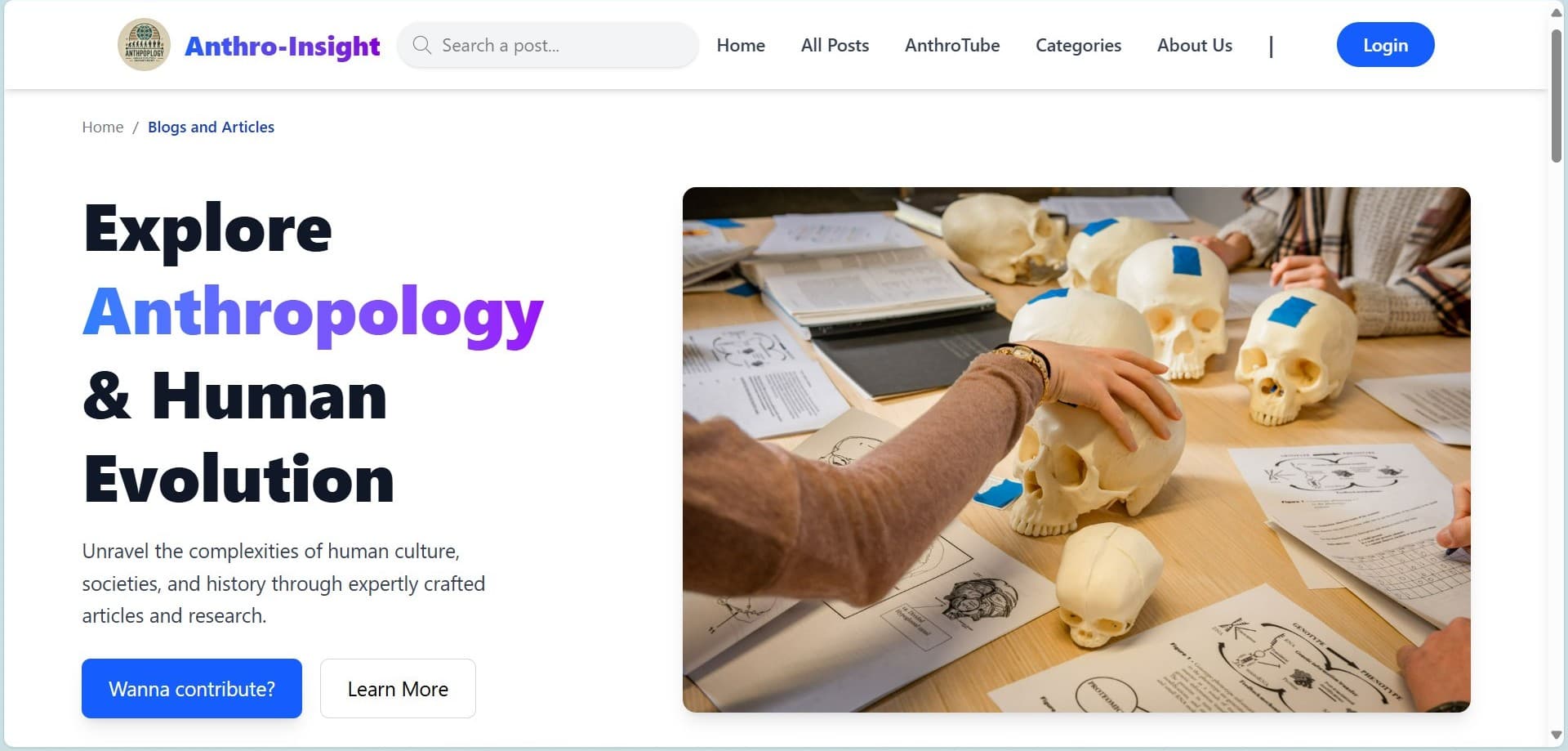Click the magnifying glass search icon

tap(421, 45)
